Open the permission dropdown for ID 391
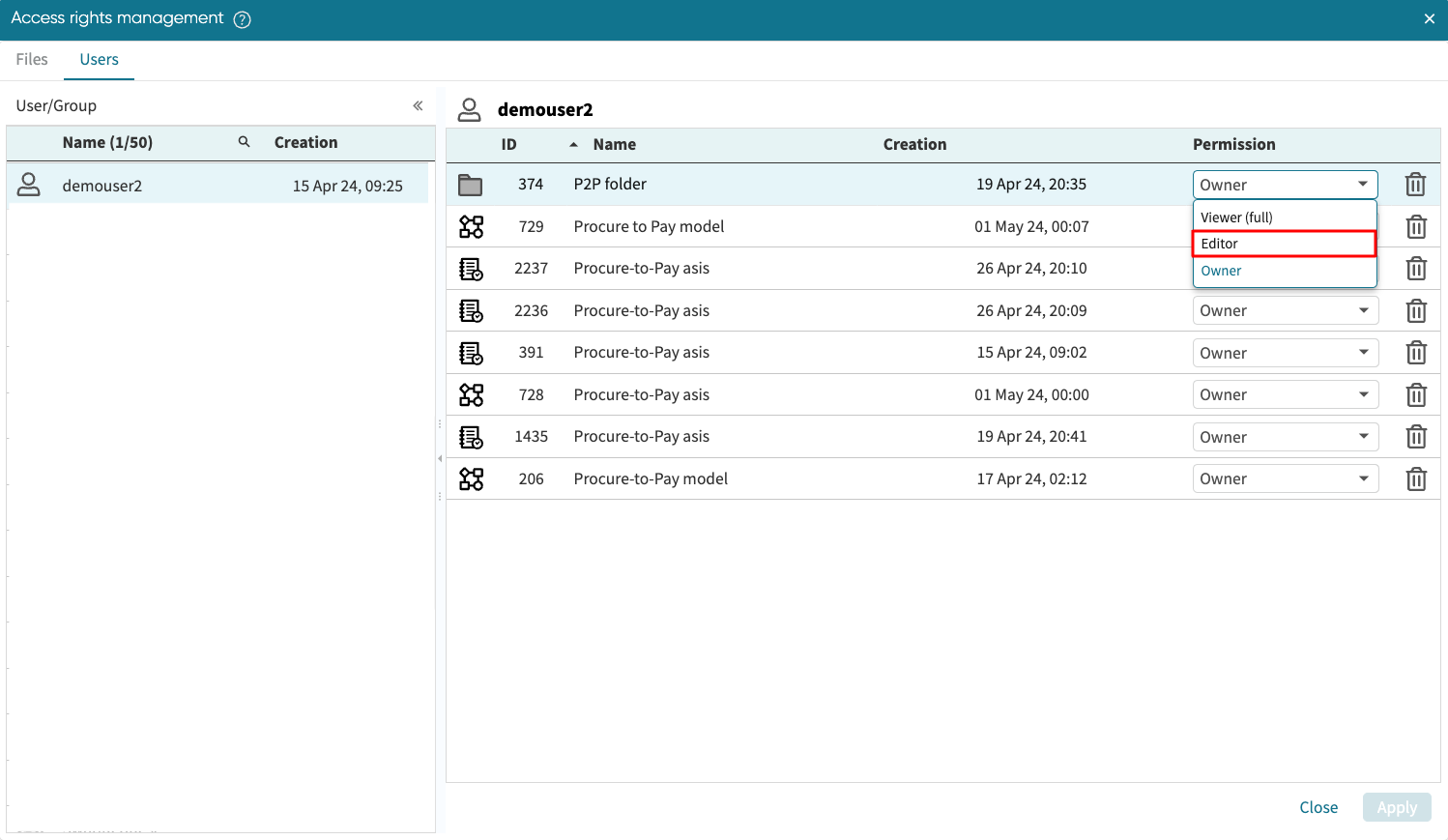1448x840 pixels. [1285, 353]
